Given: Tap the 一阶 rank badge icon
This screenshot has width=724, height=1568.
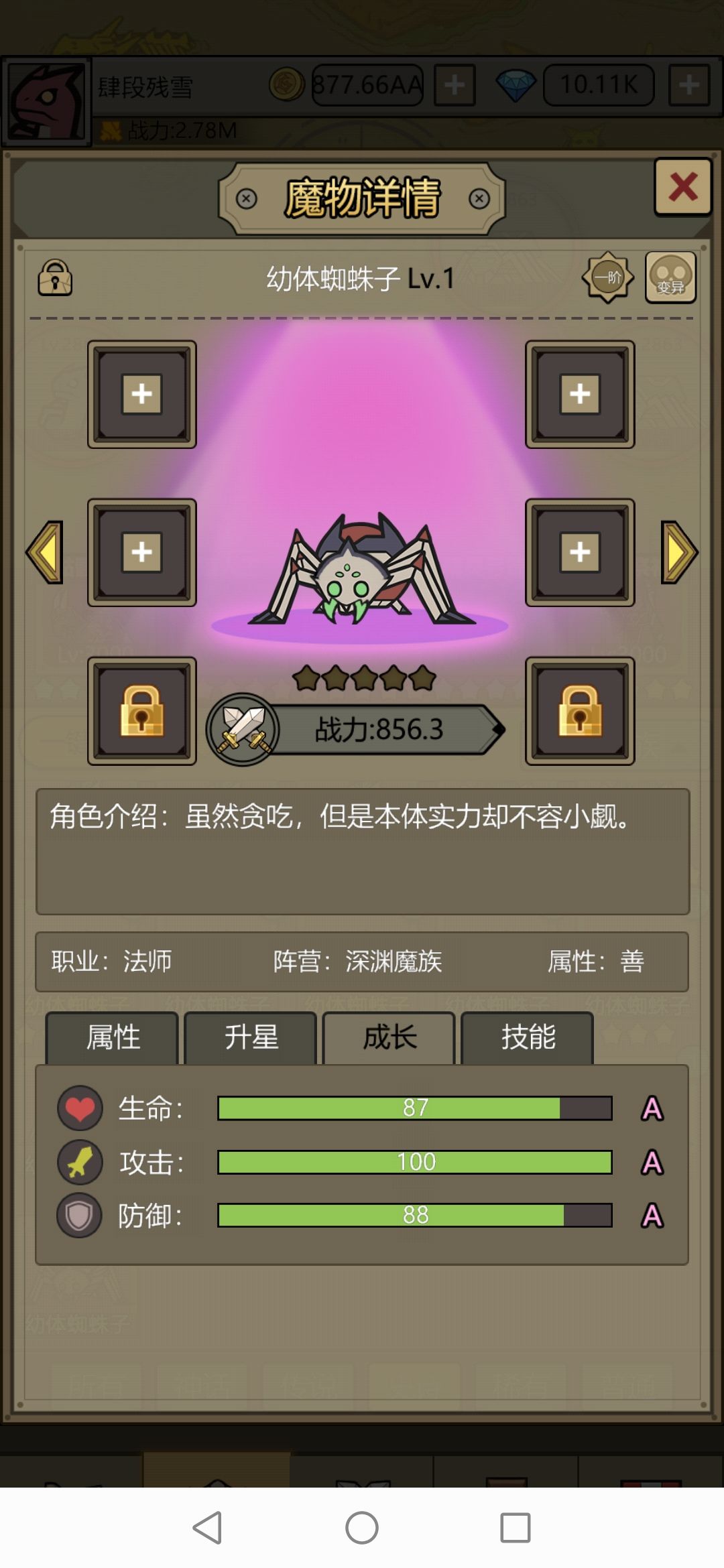Looking at the screenshot, I should (608, 277).
